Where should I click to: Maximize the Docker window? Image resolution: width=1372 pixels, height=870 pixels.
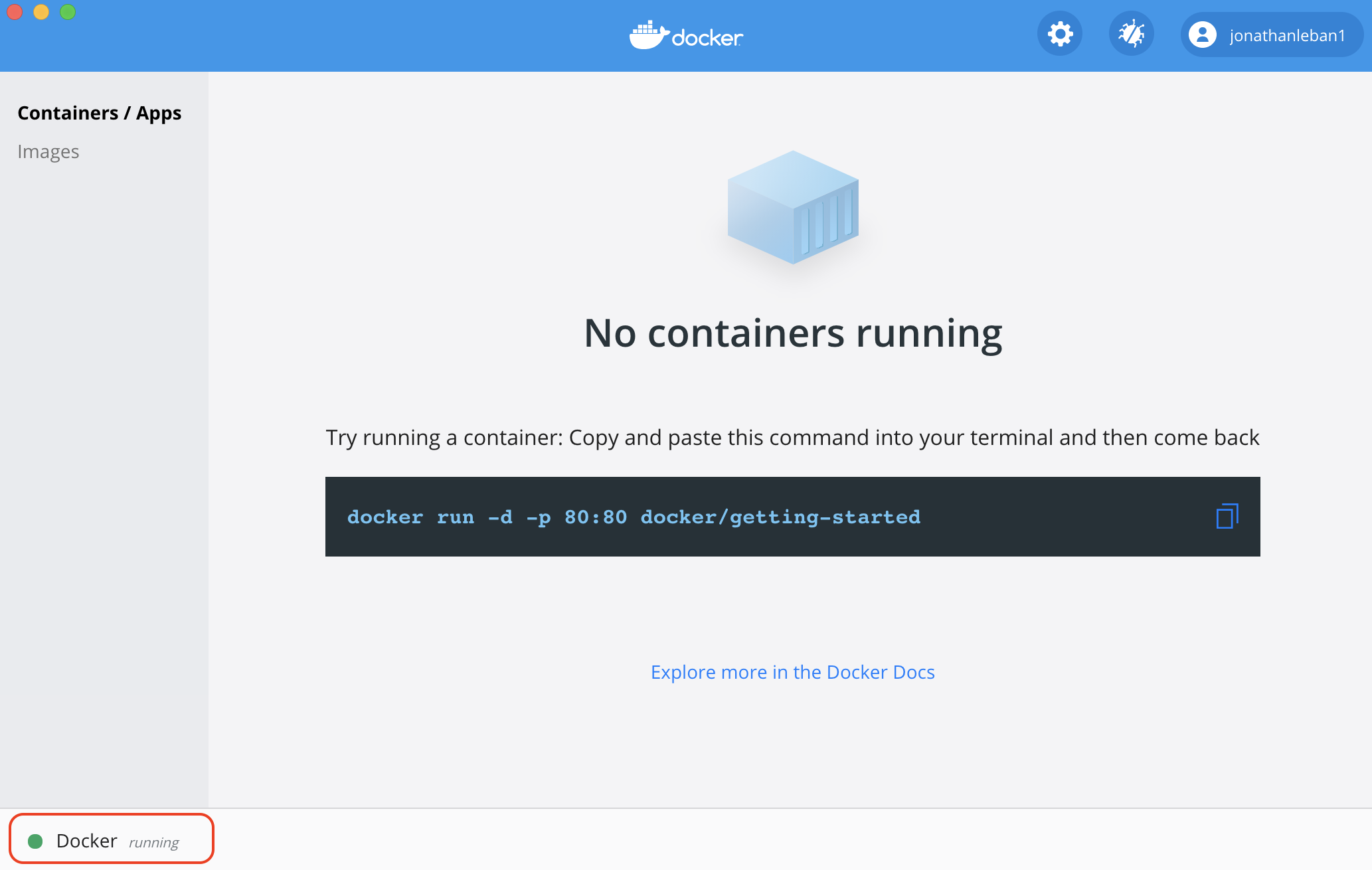point(68,12)
